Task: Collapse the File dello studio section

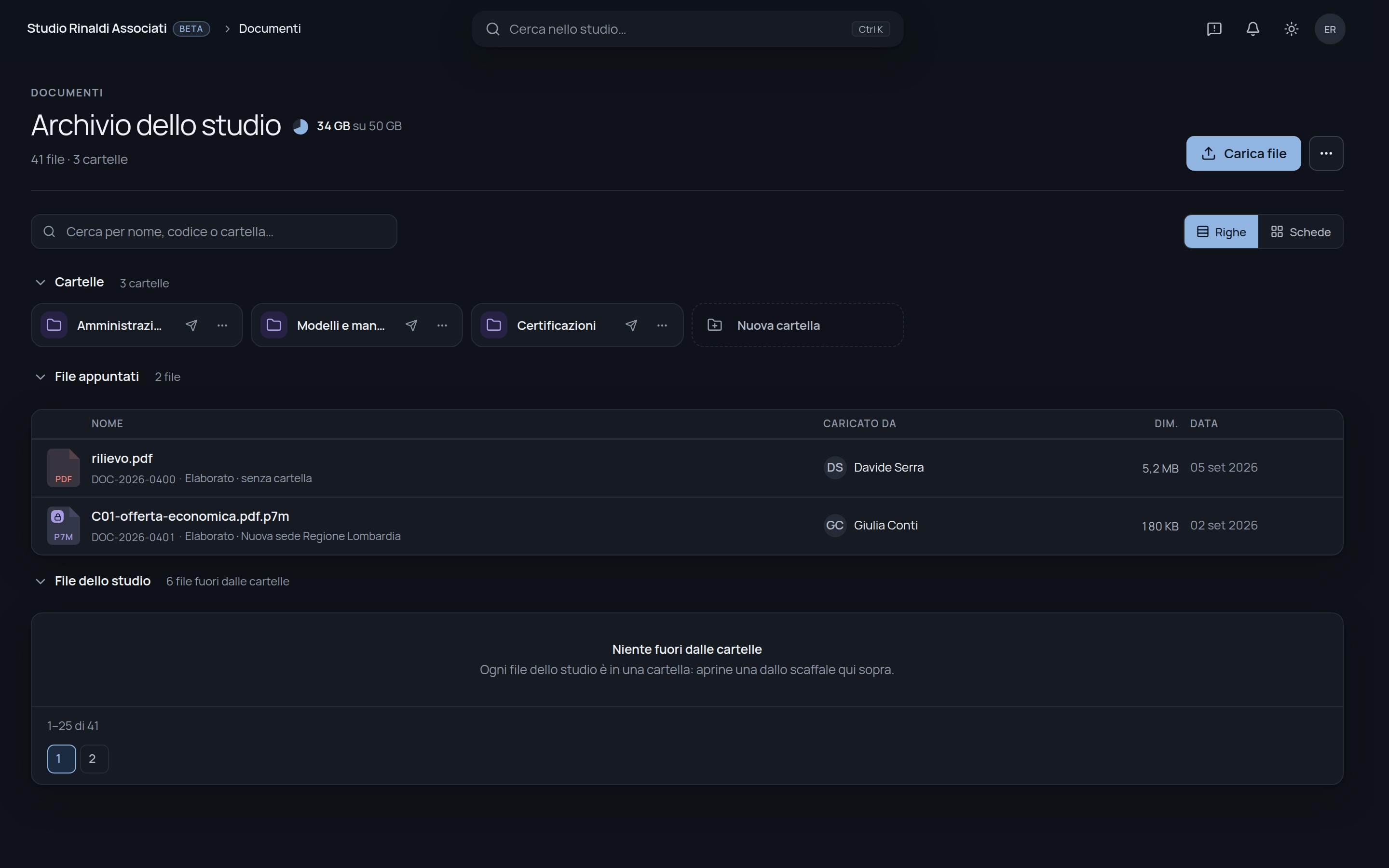Action: [40, 581]
